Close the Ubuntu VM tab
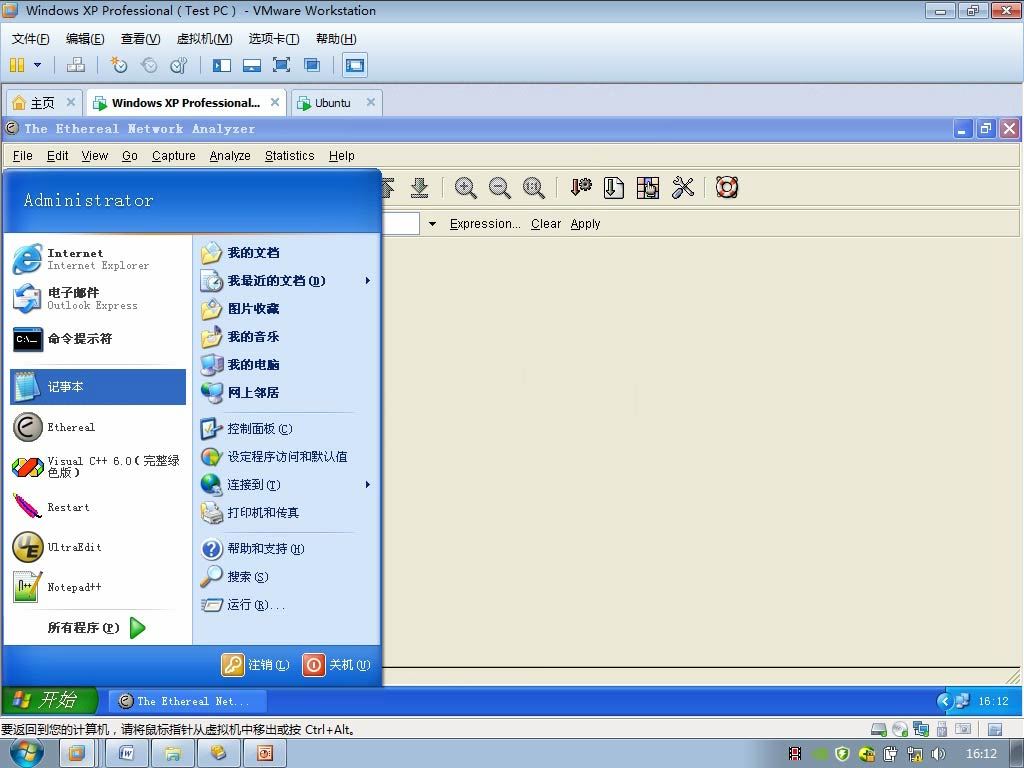 point(370,103)
